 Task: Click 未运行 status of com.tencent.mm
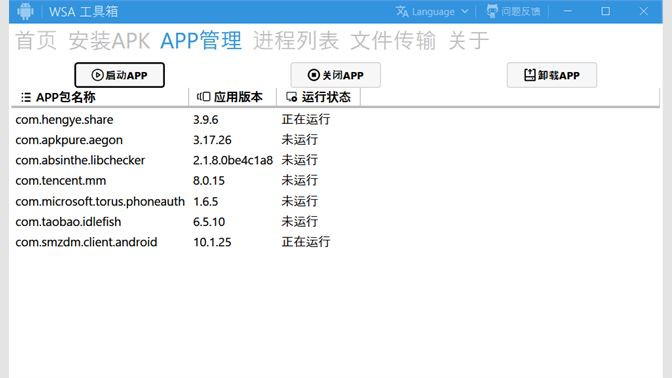pyautogui.click(x=300, y=180)
